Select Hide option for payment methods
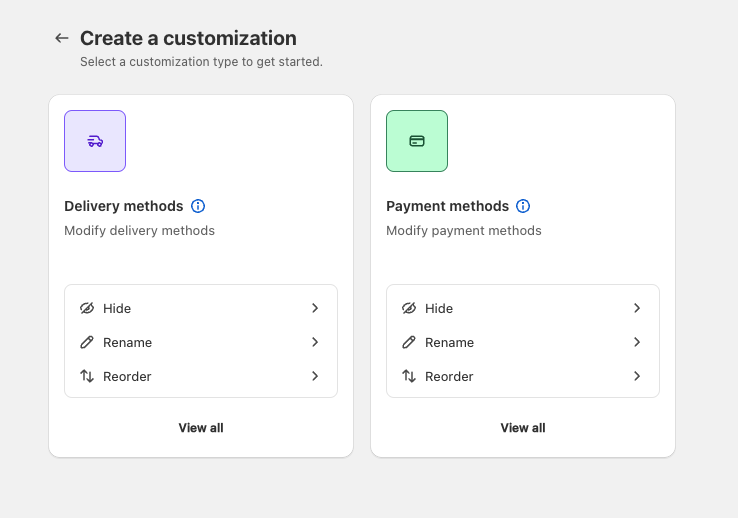Image resolution: width=738 pixels, height=518 pixels. click(439, 308)
